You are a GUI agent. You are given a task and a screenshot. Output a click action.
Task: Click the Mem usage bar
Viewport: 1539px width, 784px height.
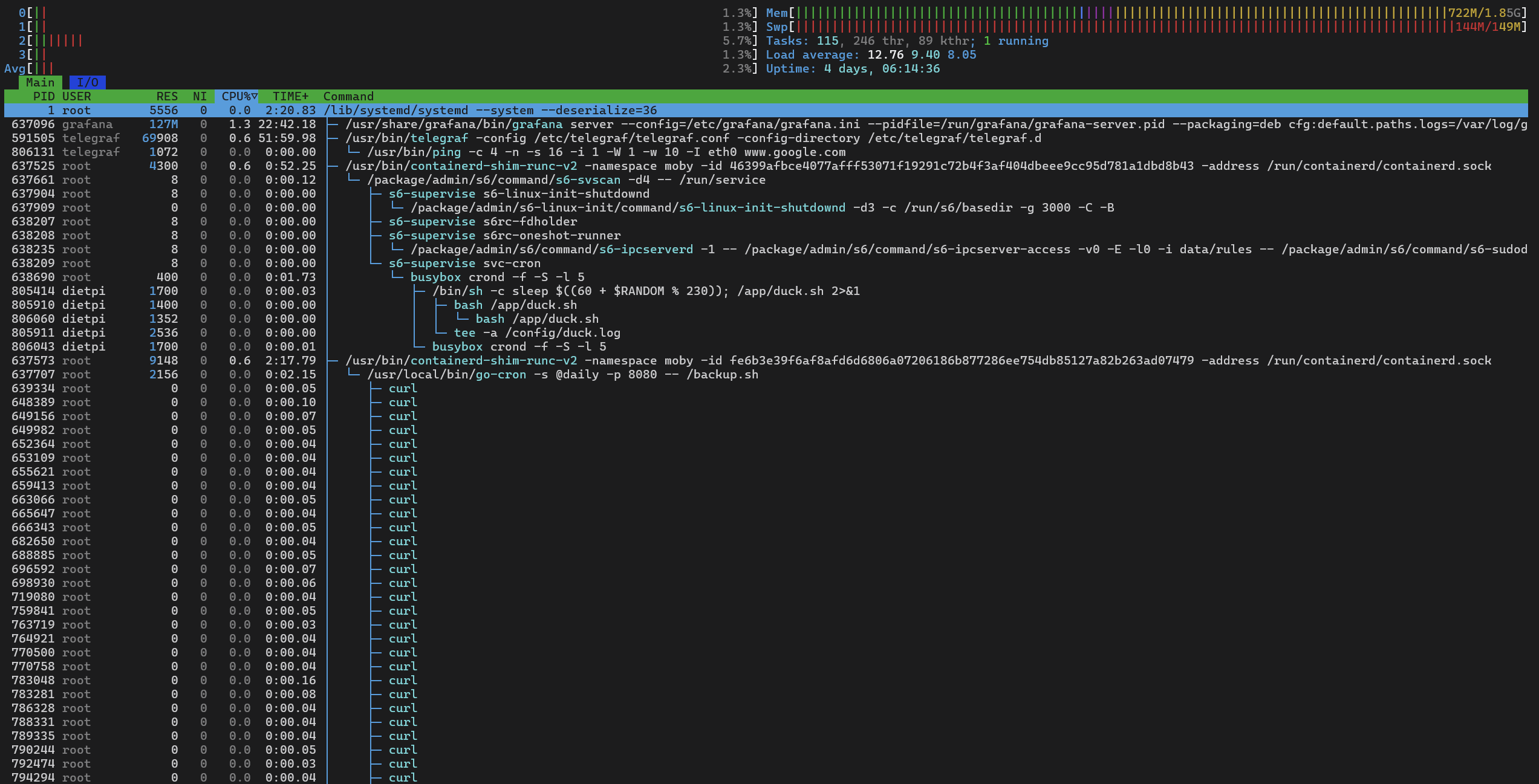coord(1147,13)
